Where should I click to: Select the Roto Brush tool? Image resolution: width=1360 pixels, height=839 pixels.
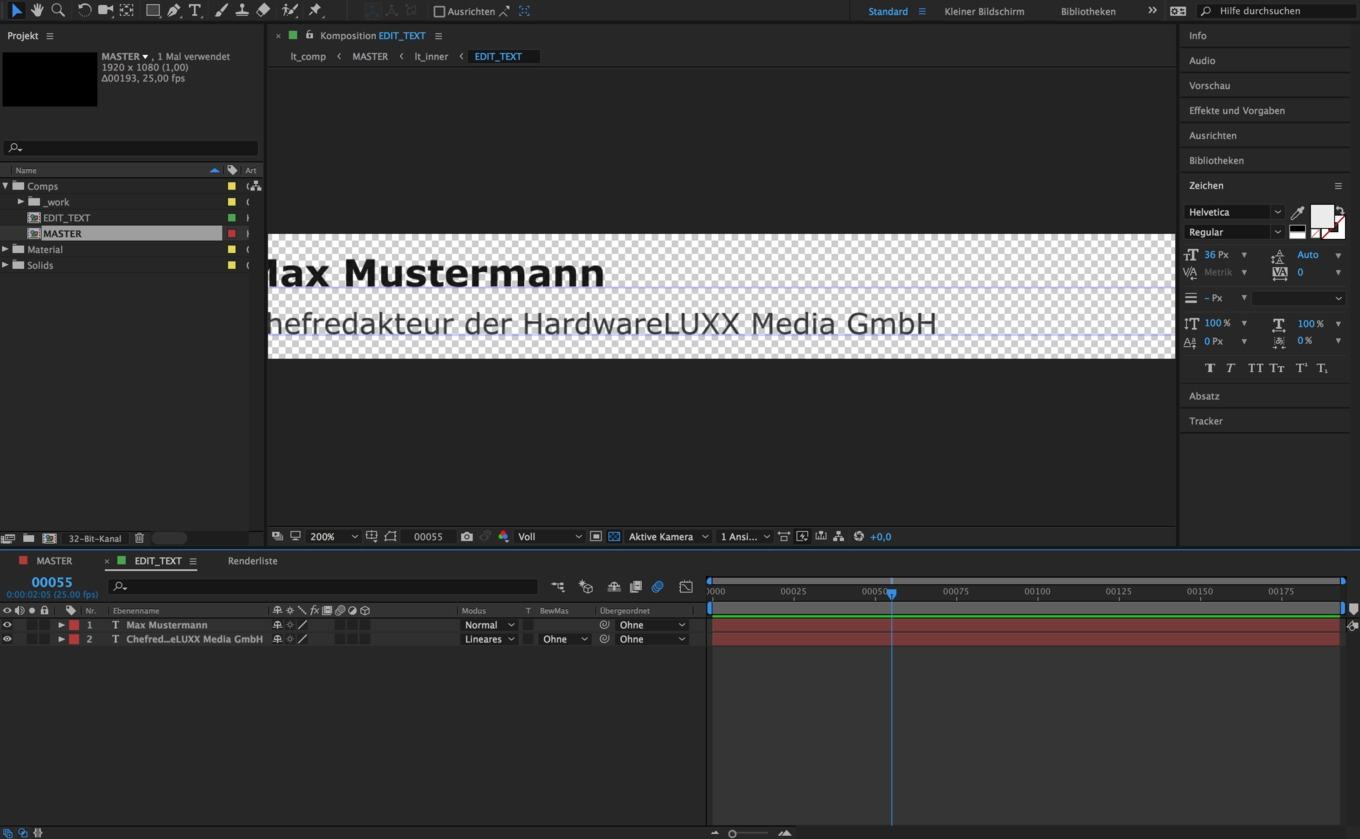290,10
